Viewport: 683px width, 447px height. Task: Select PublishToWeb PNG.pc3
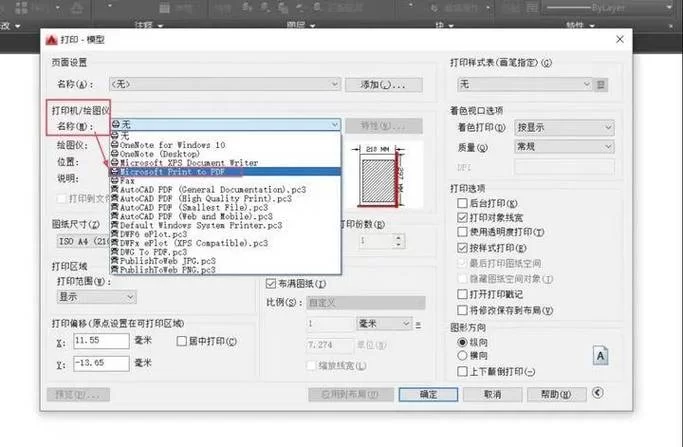tap(225, 270)
